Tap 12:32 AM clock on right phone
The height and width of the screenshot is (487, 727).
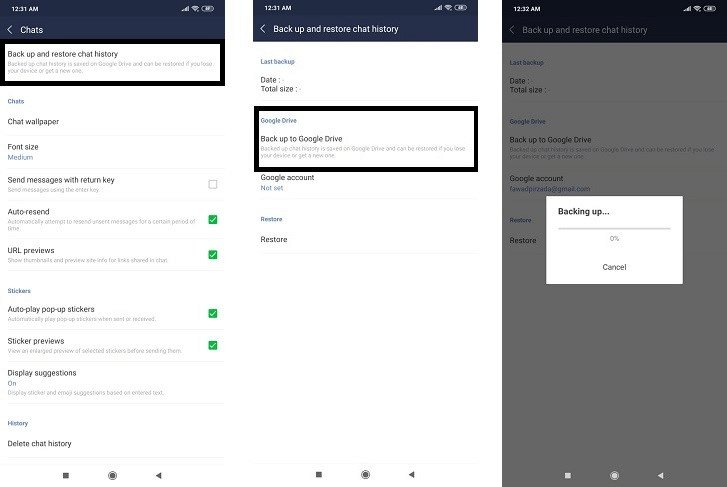[527, 9]
